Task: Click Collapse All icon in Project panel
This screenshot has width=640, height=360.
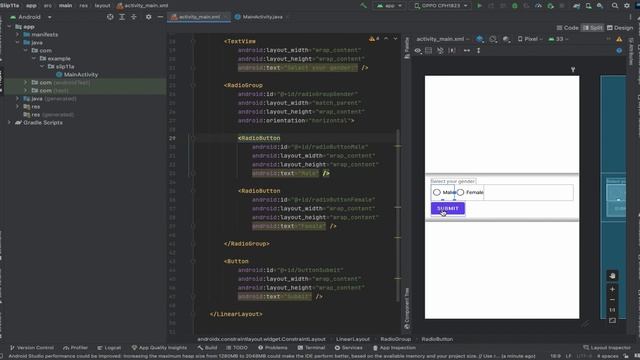Action: (133, 17)
